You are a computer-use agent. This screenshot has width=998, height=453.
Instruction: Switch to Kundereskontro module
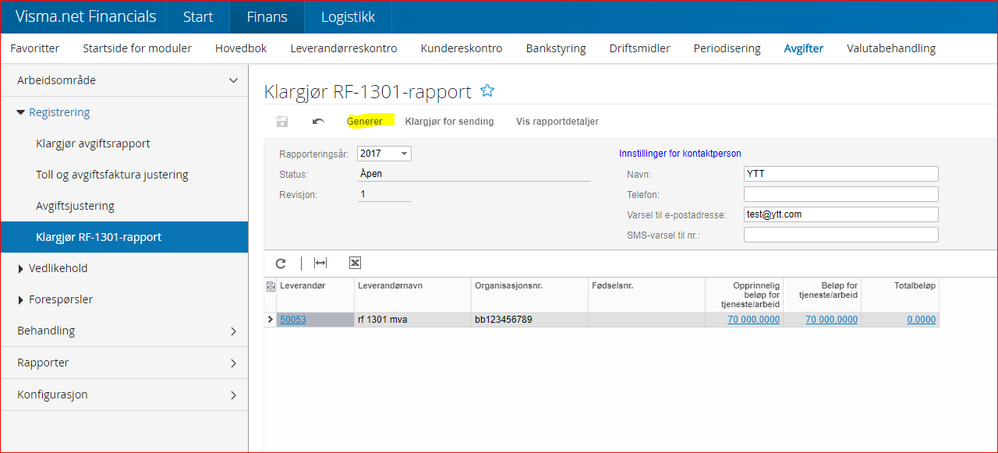point(461,48)
